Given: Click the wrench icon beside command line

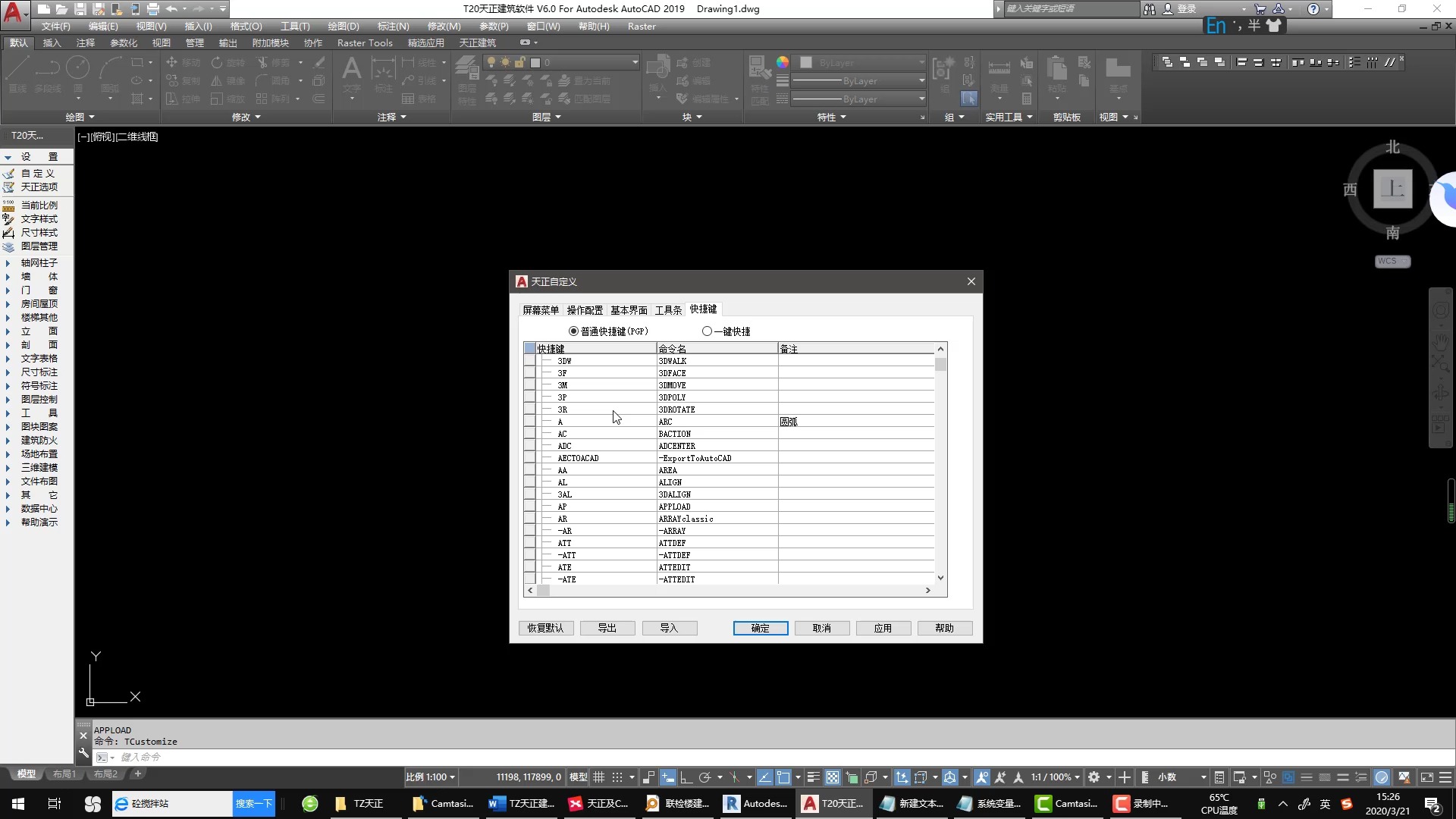Looking at the screenshot, I should pyautogui.click(x=83, y=753).
